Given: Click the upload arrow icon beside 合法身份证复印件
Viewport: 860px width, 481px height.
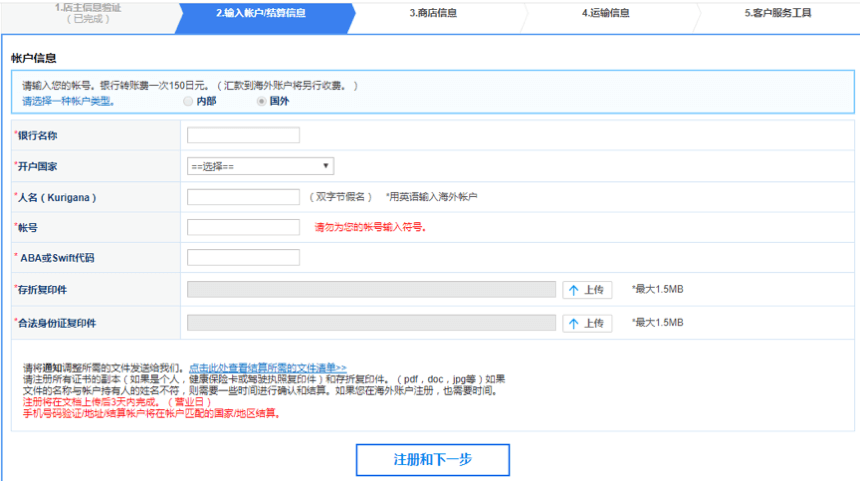Looking at the screenshot, I should point(574,323).
